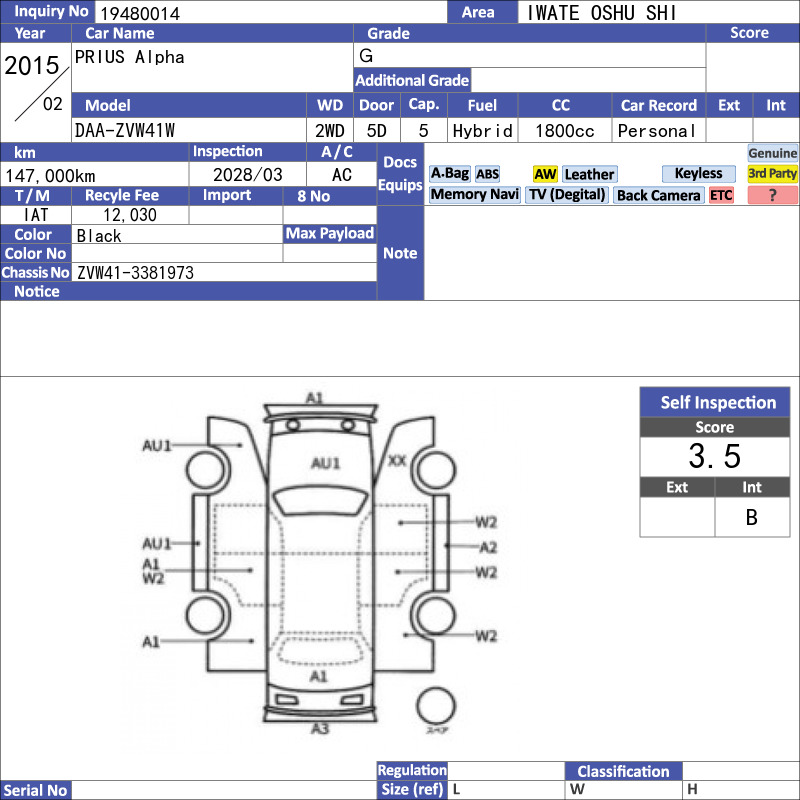Click the year value 2015
800x800 pixels.
pyautogui.click(x=32, y=65)
